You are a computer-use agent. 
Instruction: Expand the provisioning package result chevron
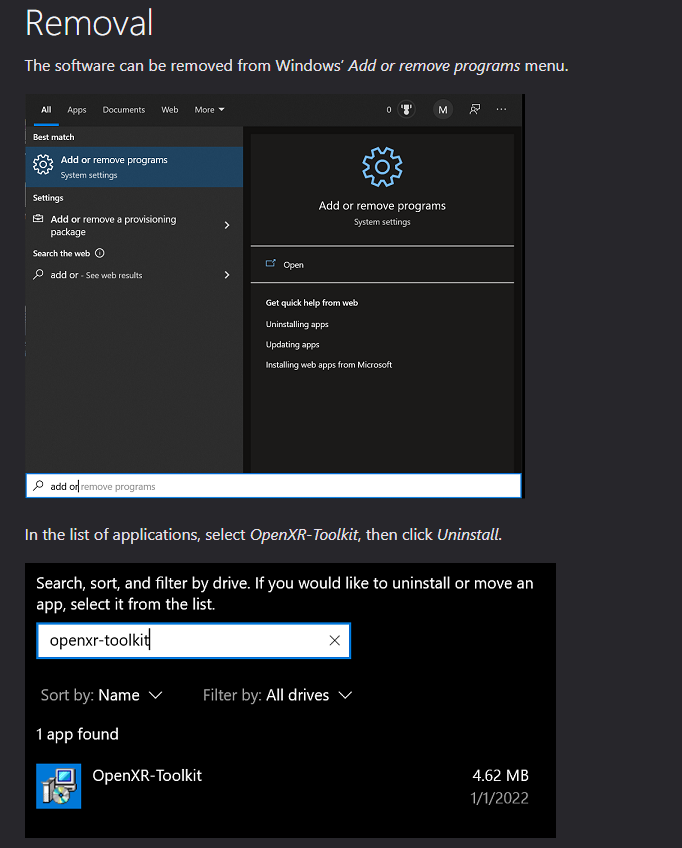tap(227, 225)
